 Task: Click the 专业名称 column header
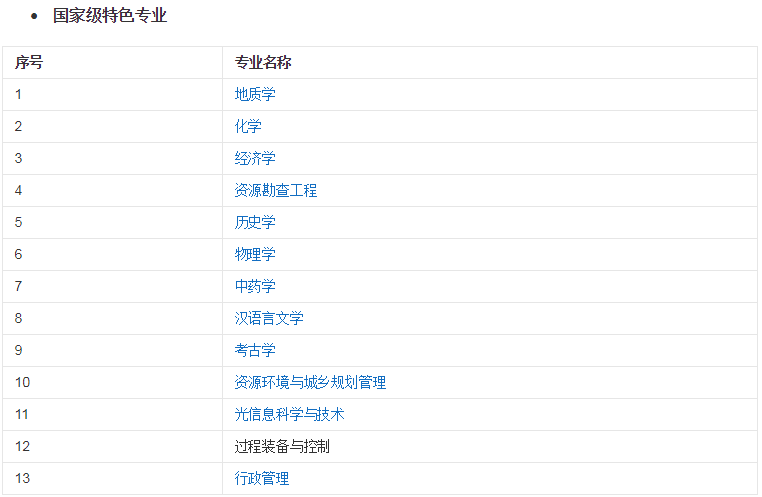pos(263,63)
